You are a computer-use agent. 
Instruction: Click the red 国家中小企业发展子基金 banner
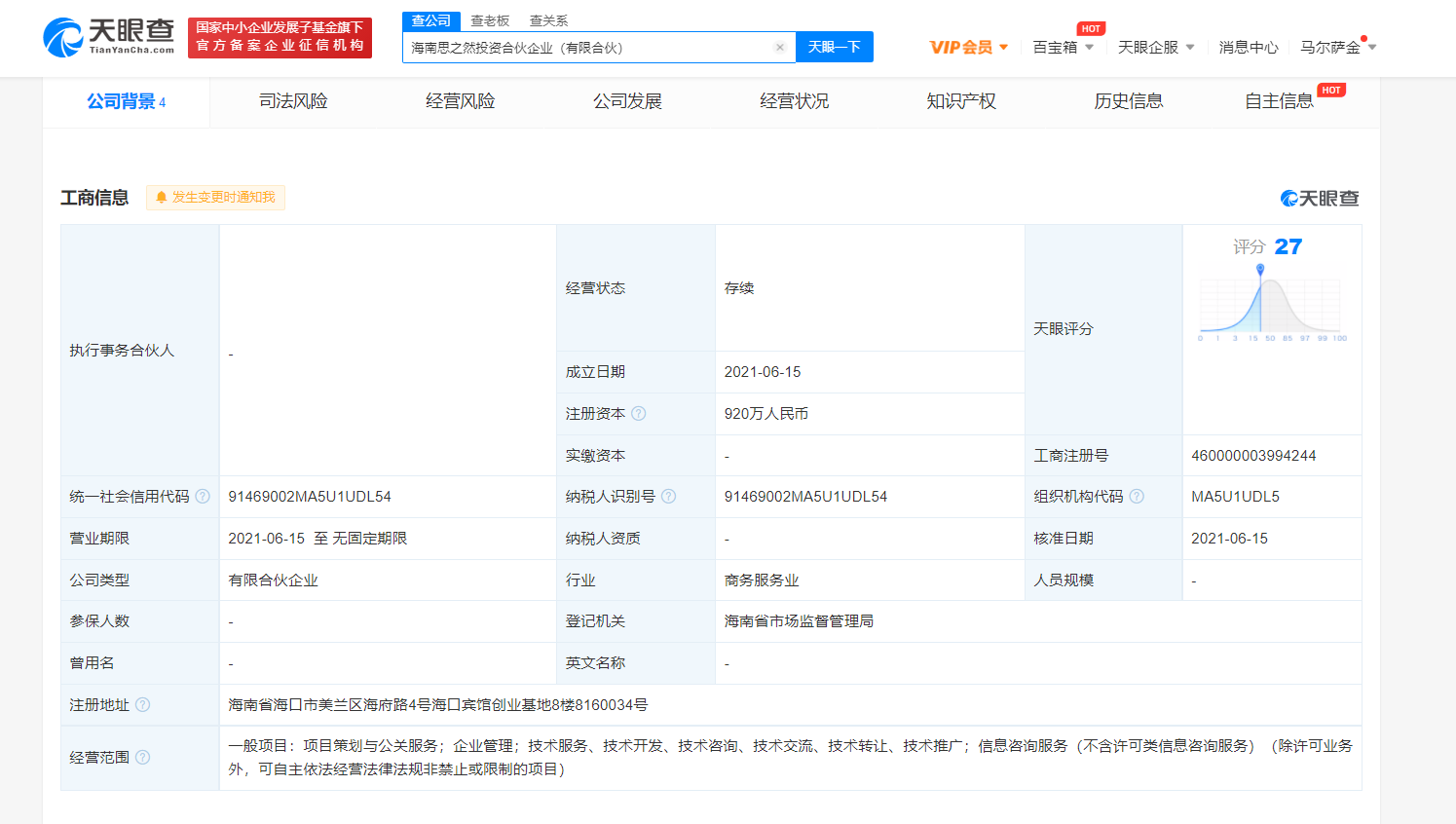coord(280,37)
